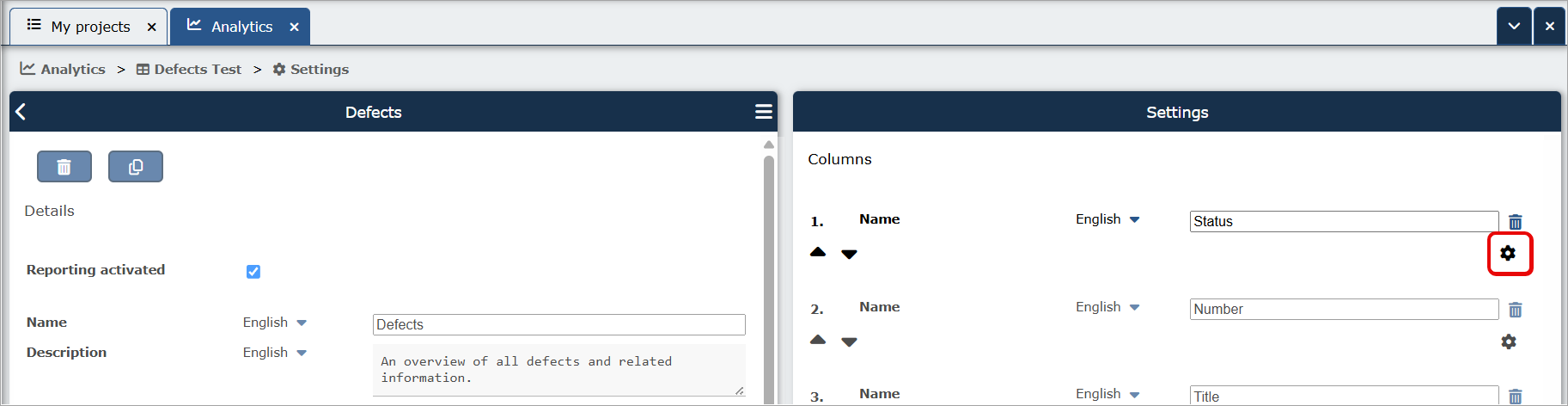Open the Description language dropdown

(275, 353)
